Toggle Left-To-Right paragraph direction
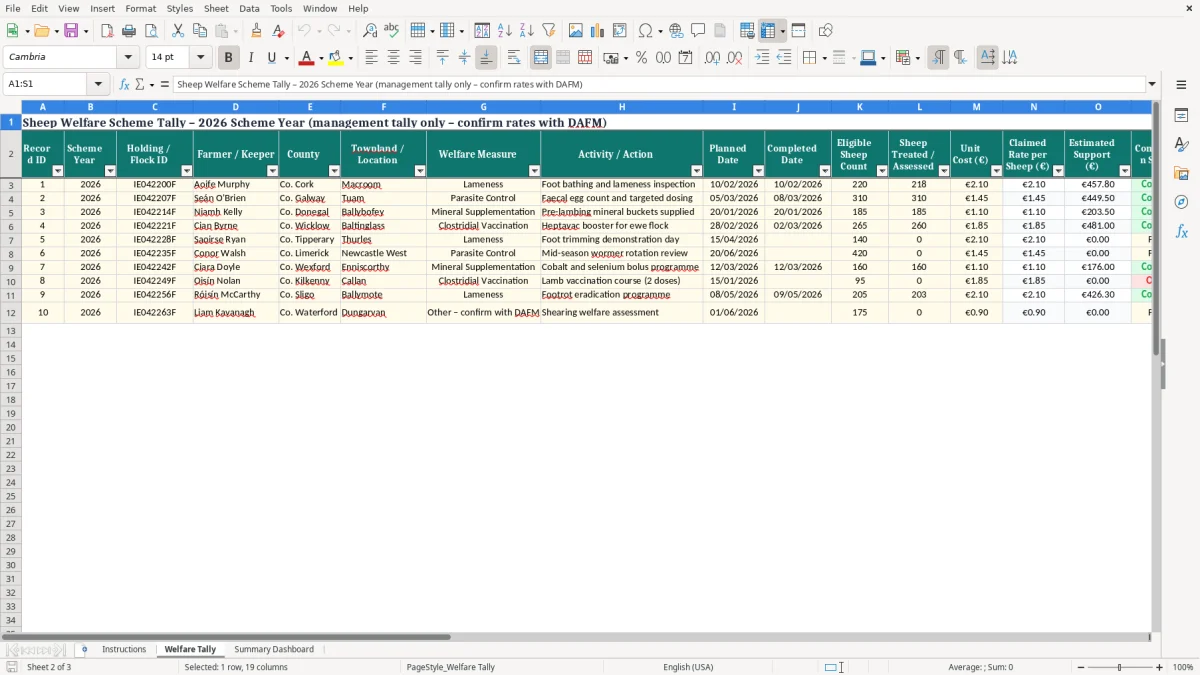The width and height of the screenshot is (1200, 675). pos(938,58)
